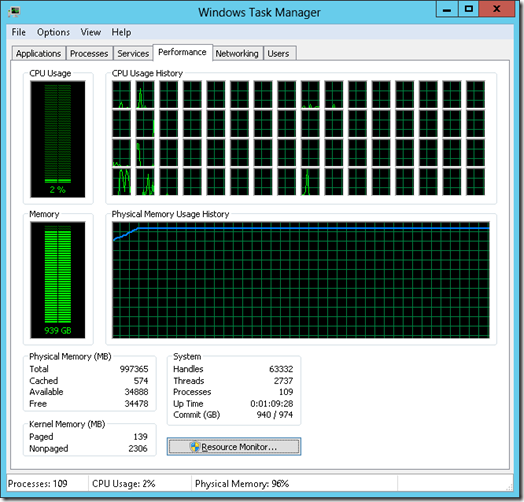Image resolution: width=524 pixels, height=502 pixels.
Task: Click Kernel Paged value 139
Action: pyautogui.click(x=140, y=436)
